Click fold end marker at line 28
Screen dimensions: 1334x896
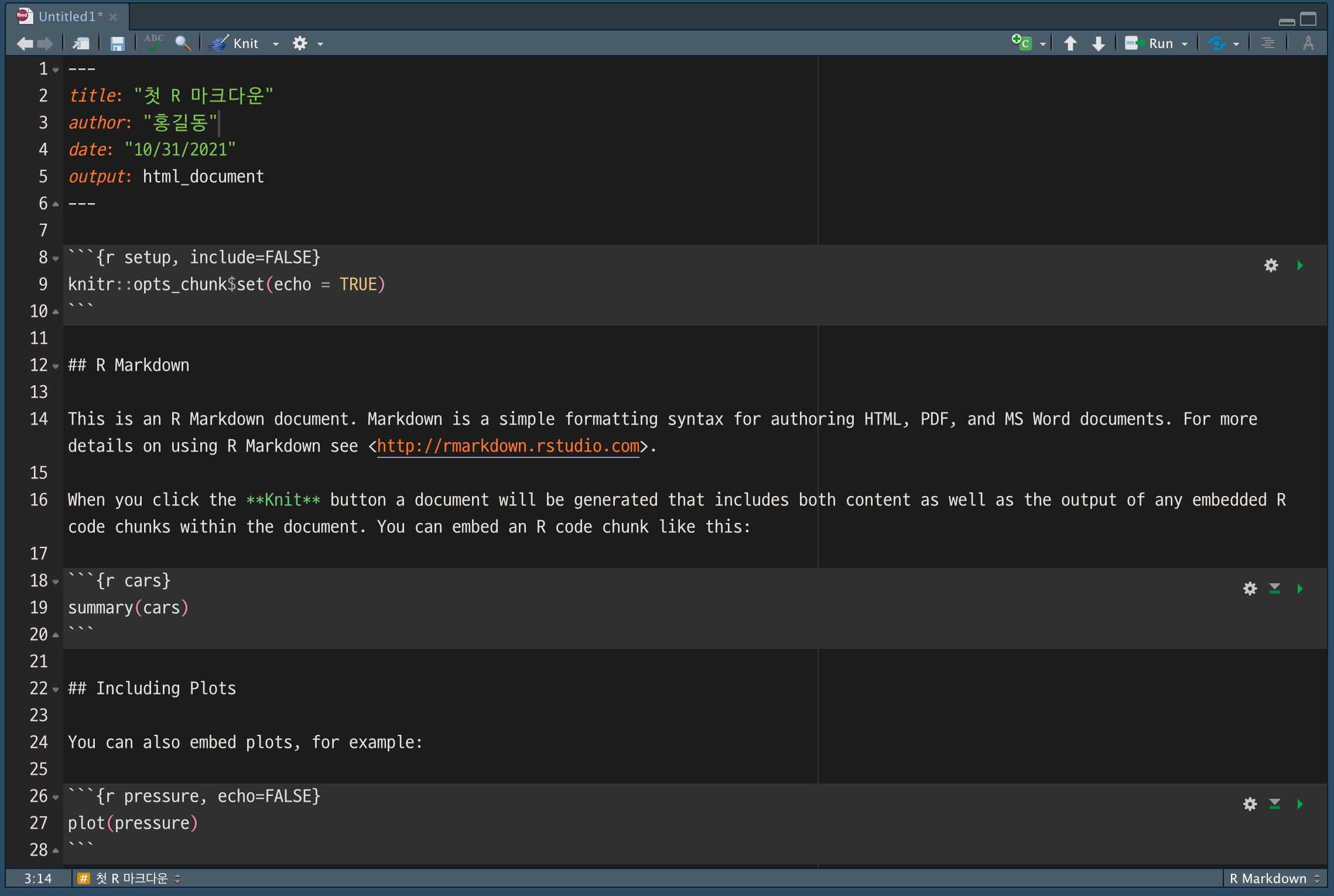(56, 850)
